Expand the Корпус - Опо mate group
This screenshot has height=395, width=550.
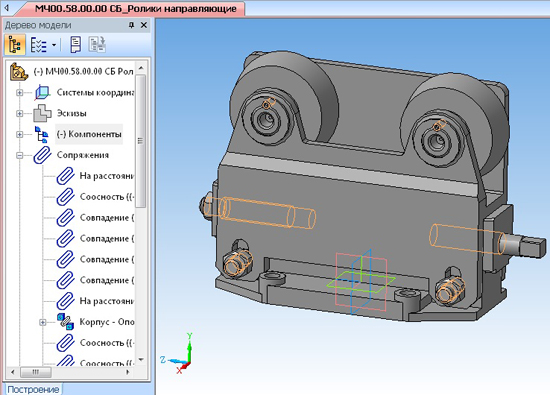[x=43, y=322]
